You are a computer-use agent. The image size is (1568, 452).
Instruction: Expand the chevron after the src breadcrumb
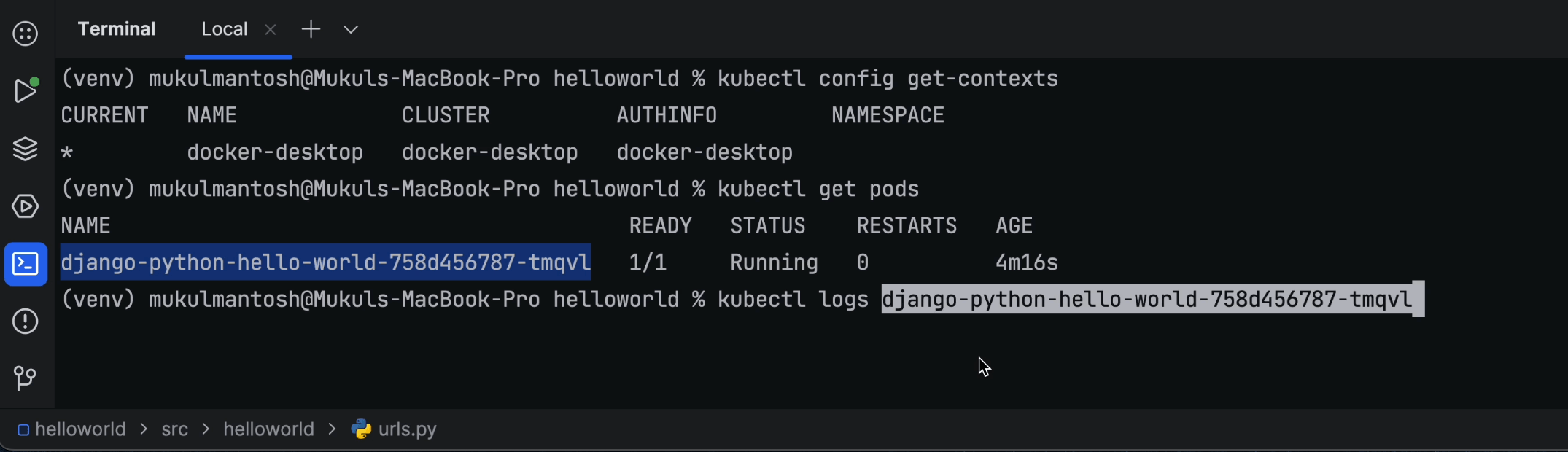tap(206, 429)
